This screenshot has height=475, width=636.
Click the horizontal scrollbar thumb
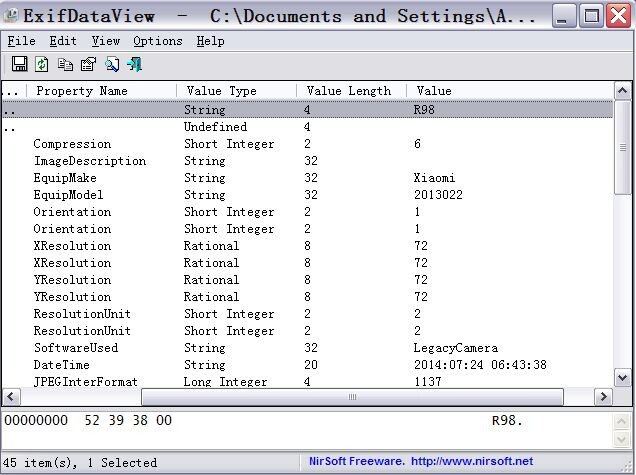[x=352, y=396]
